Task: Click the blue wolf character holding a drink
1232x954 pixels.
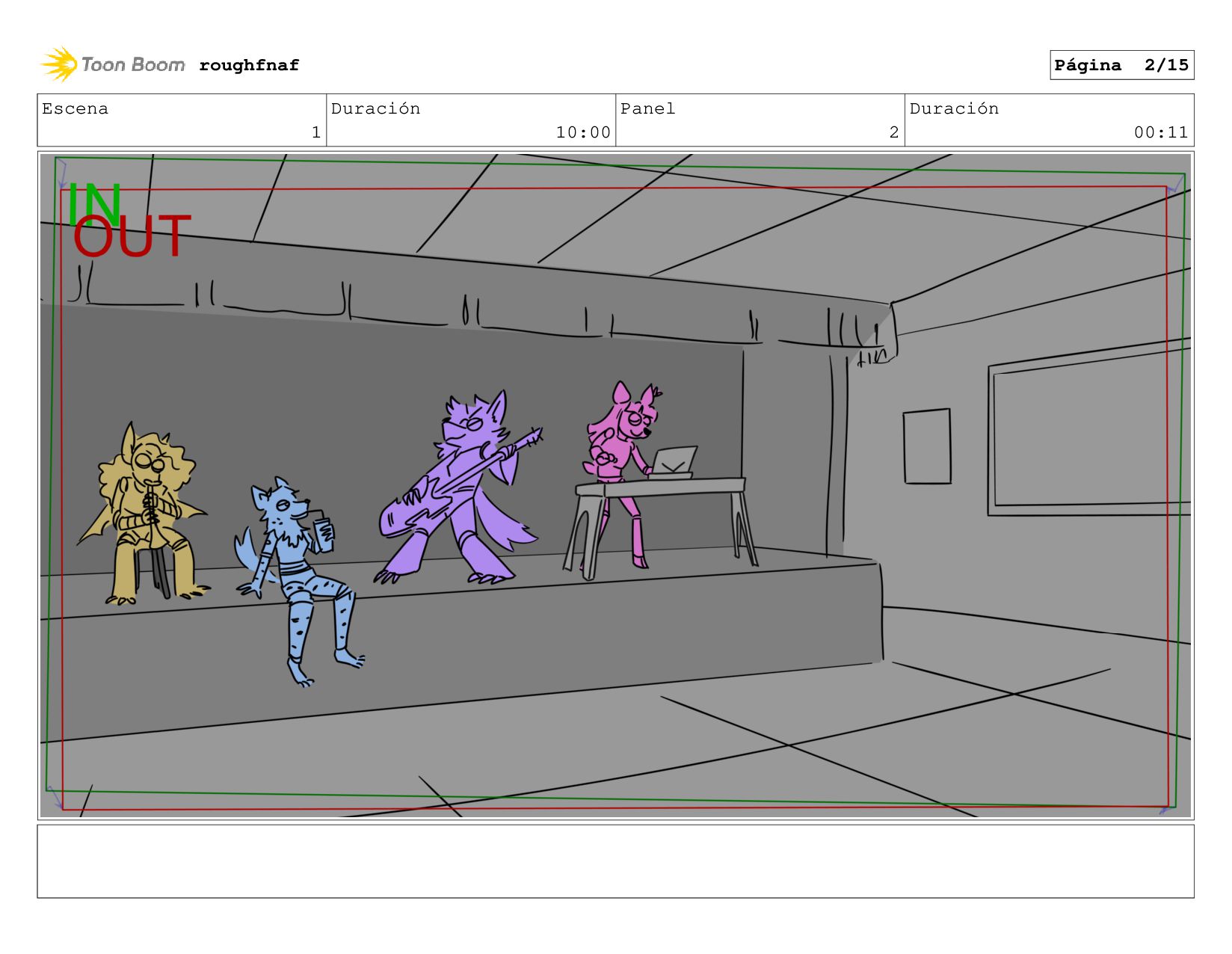Action: tap(299, 582)
